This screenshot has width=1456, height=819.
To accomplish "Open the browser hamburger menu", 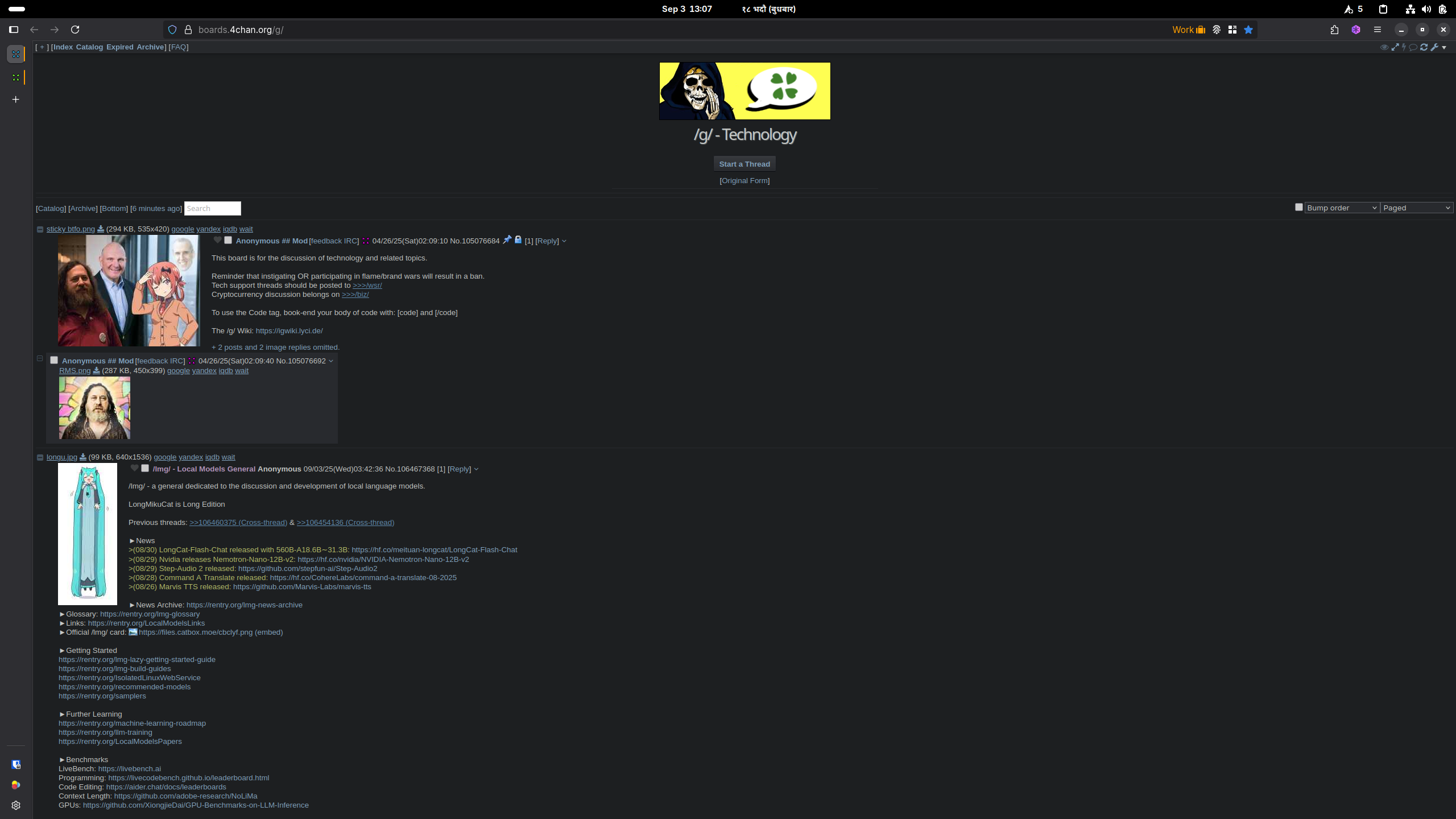I will pyautogui.click(x=1378, y=30).
